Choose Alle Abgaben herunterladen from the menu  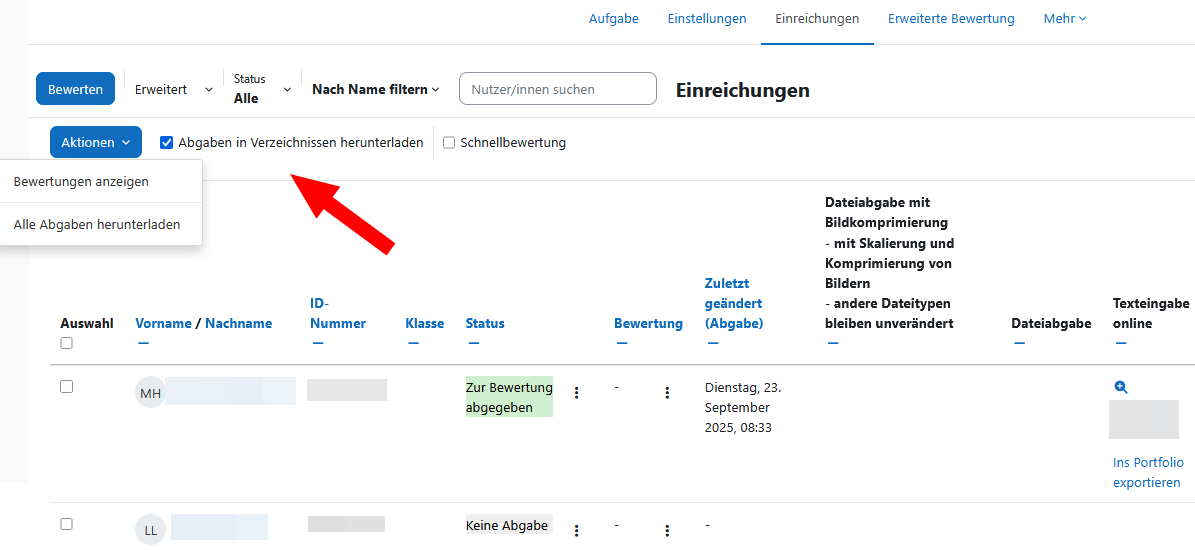click(97, 225)
